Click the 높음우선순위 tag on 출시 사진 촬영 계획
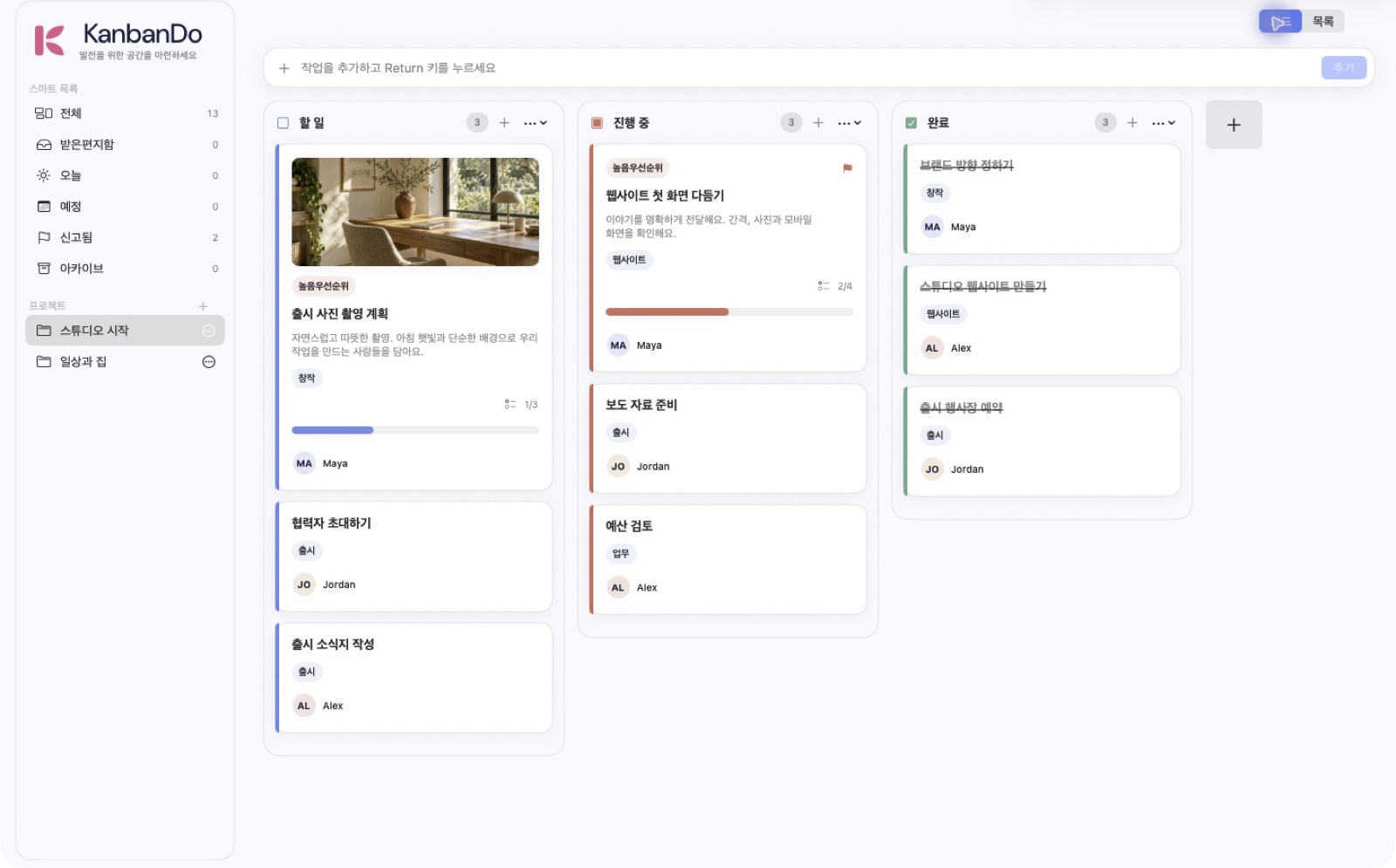 click(x=324, y=286)
